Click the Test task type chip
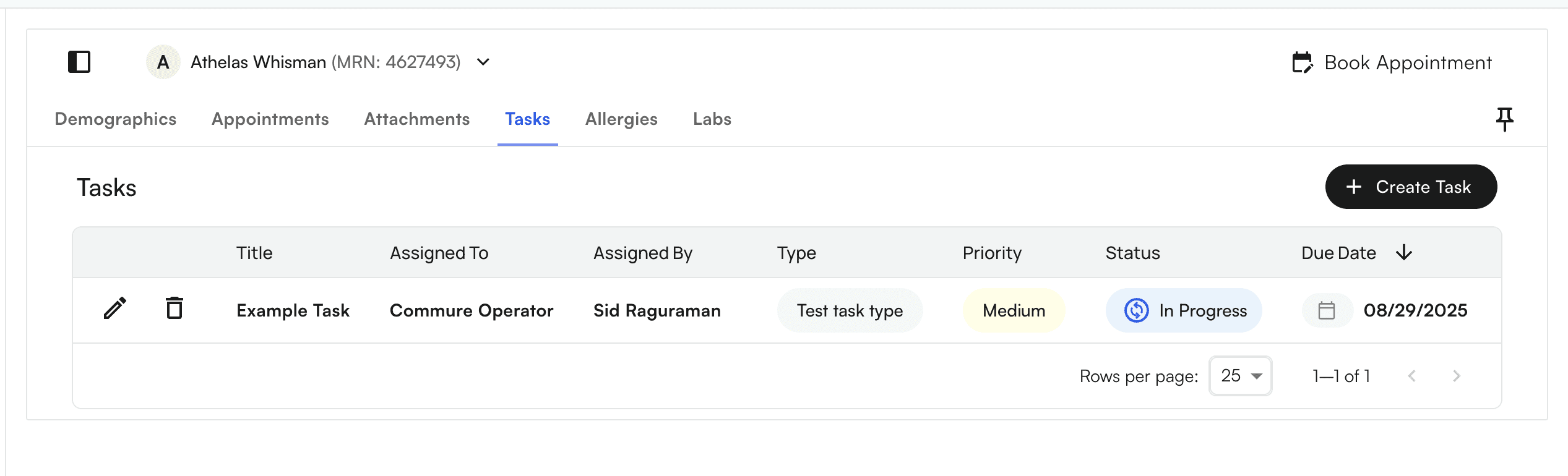 (850, 310)
